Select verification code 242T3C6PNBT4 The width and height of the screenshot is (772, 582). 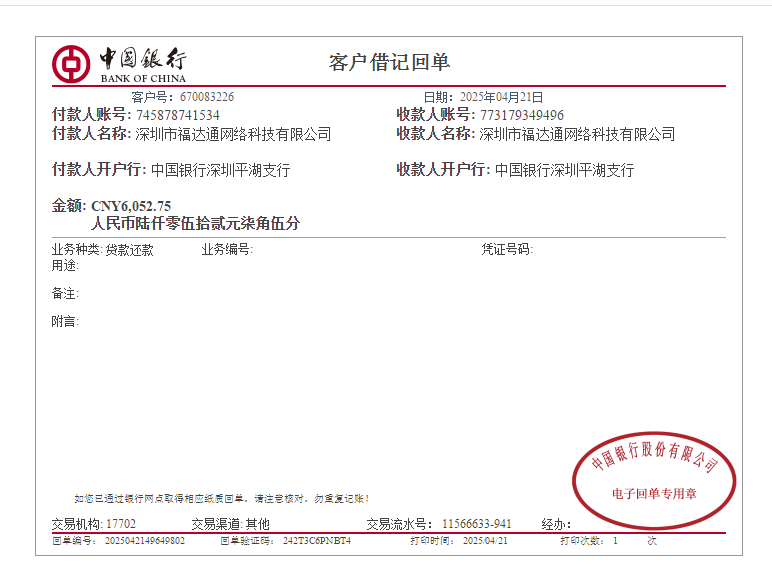[x=317, y=541]
